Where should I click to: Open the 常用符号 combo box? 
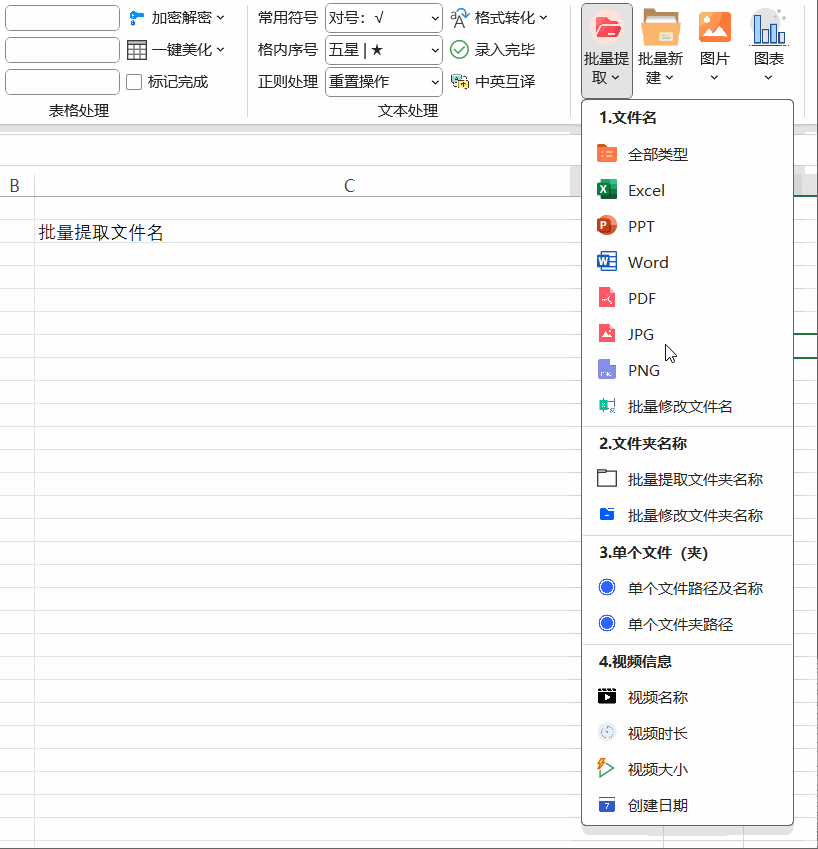384,18
